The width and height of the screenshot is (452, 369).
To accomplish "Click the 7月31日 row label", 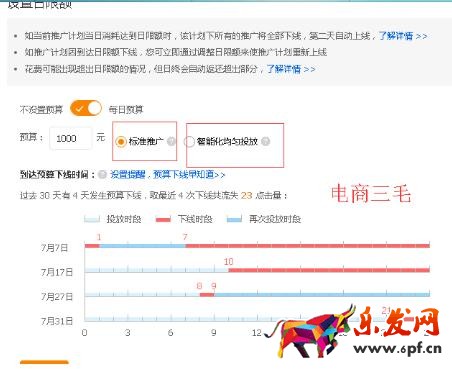I will point(57,321).
